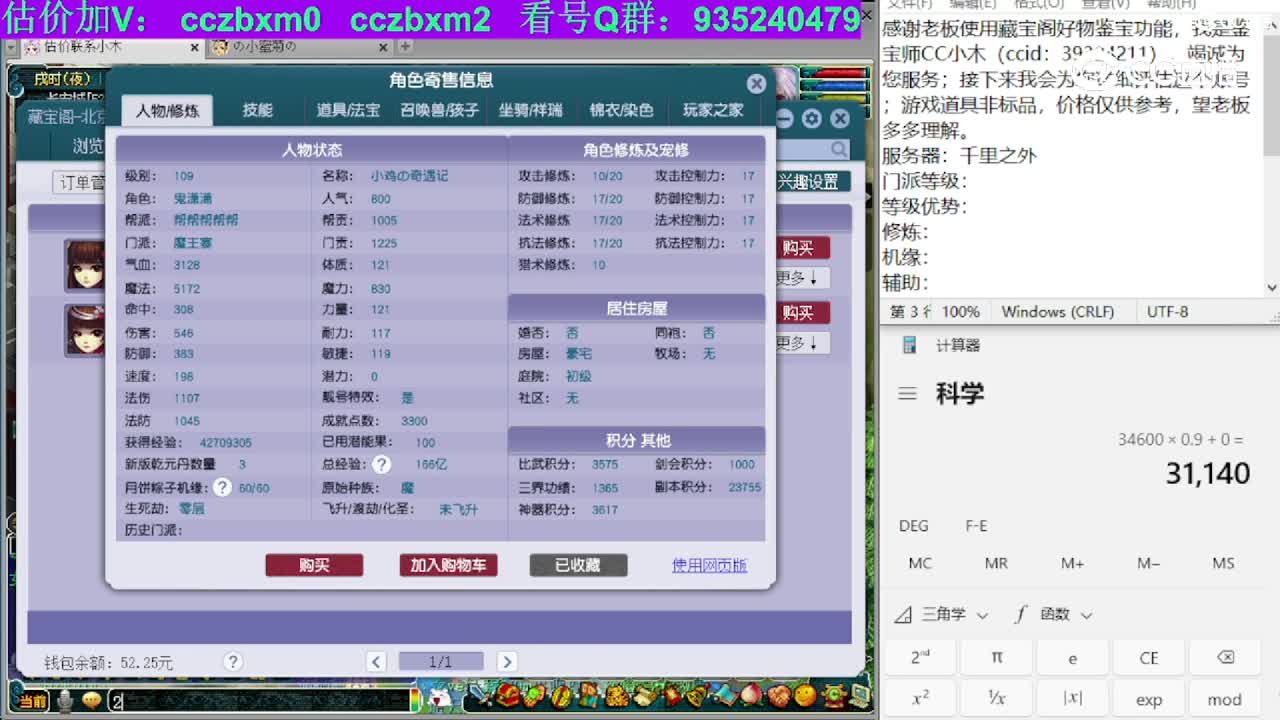Switch to 坐骑/祥瑞 tab
The width and height of the screenshot is (1280, 720).
click(x=530, y=111)
